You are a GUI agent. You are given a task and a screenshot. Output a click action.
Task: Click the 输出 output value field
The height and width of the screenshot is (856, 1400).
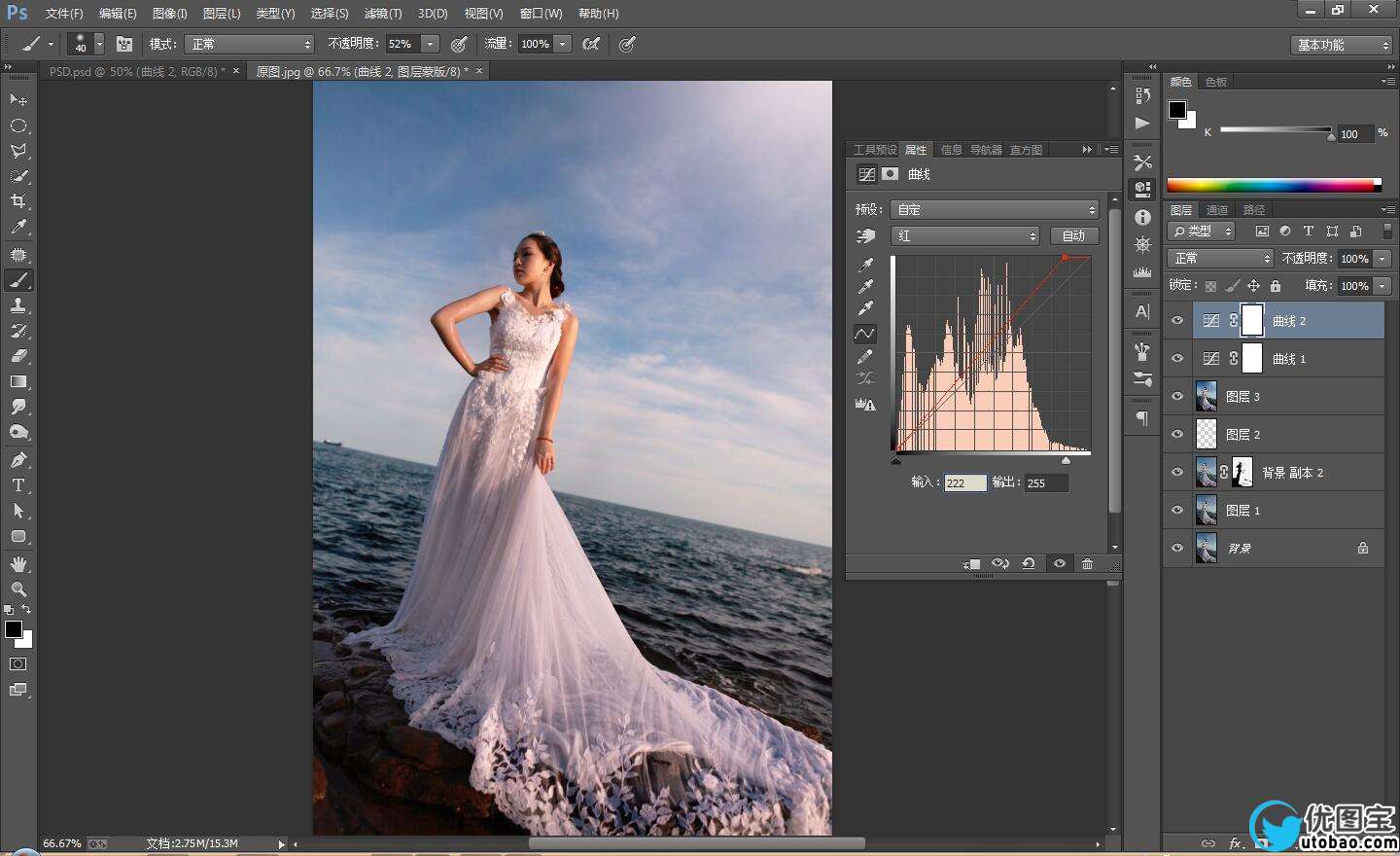(1045, 482)
